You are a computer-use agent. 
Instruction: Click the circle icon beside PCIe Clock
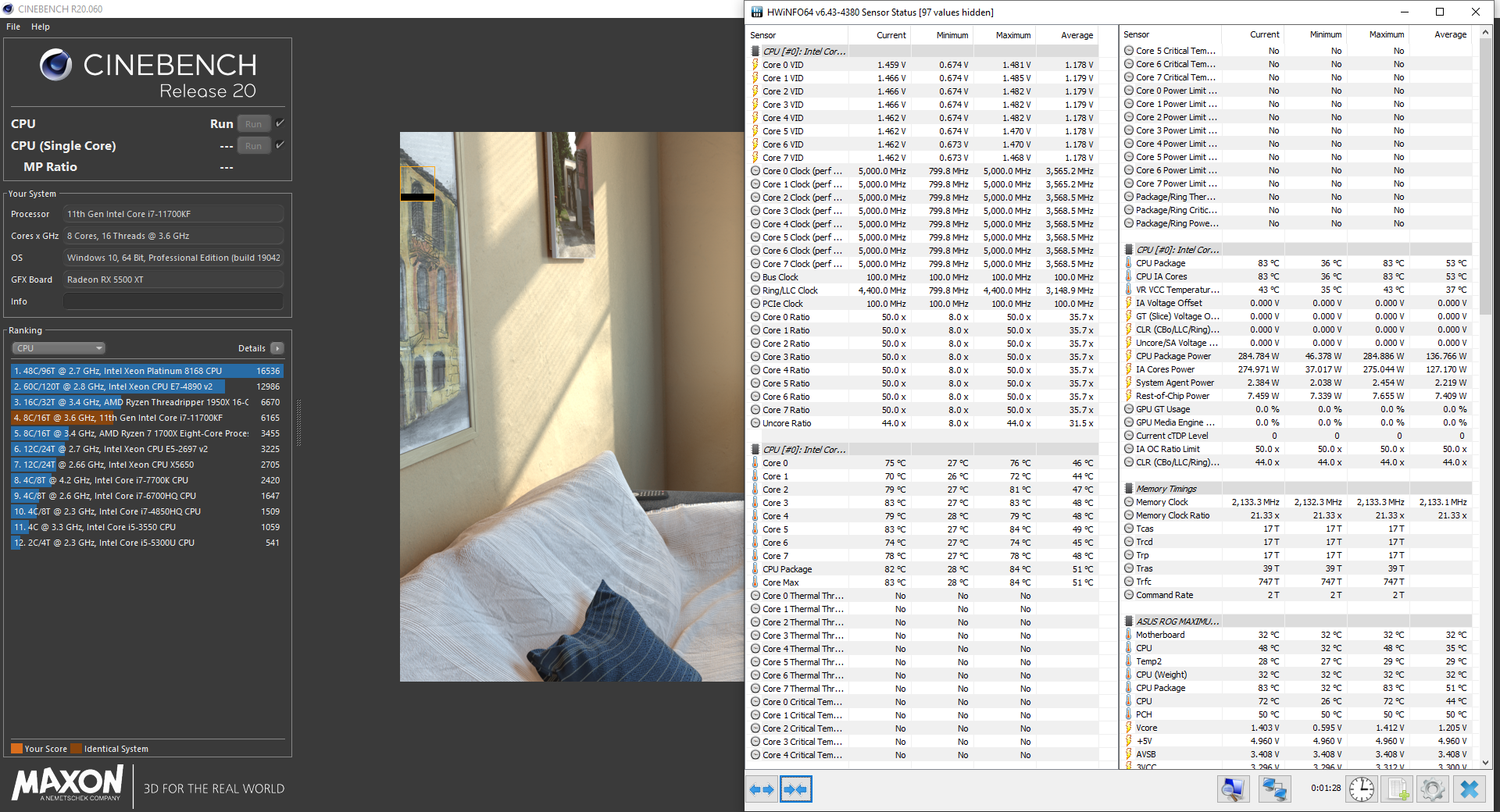pos(755,304)
